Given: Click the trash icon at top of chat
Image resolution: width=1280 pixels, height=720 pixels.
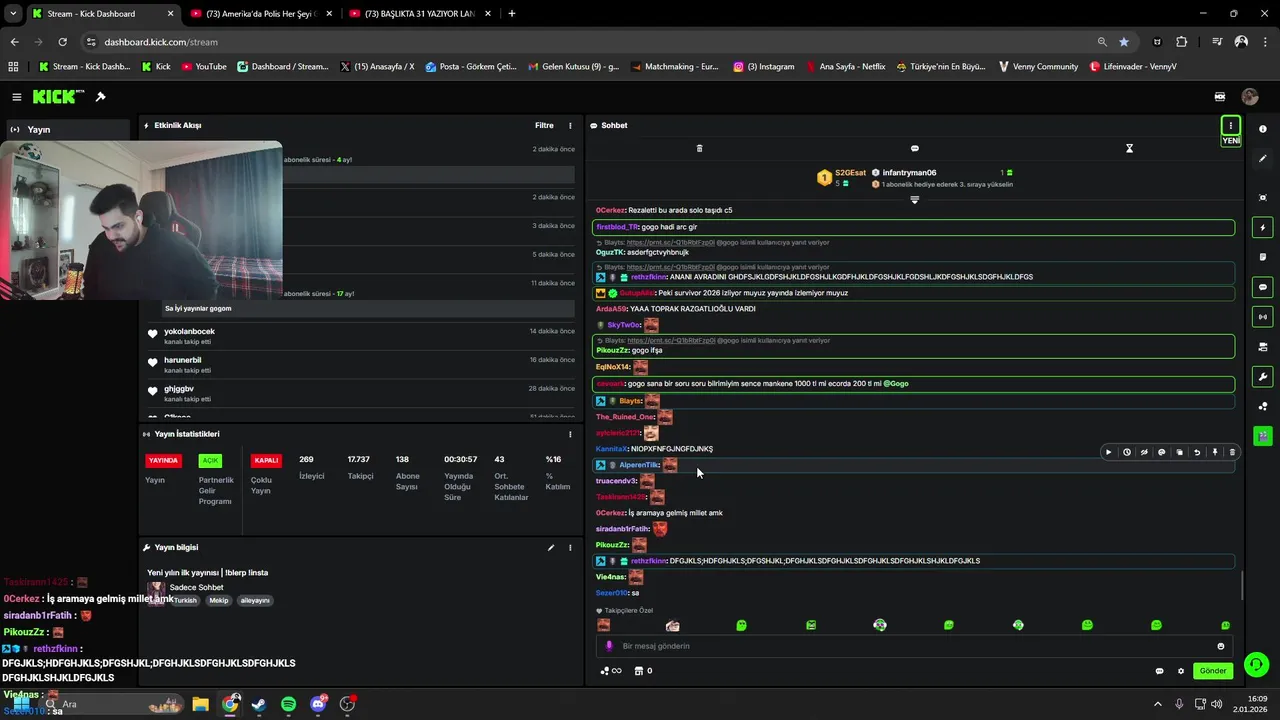Looking at the screenshot, I should click(699, 148).
